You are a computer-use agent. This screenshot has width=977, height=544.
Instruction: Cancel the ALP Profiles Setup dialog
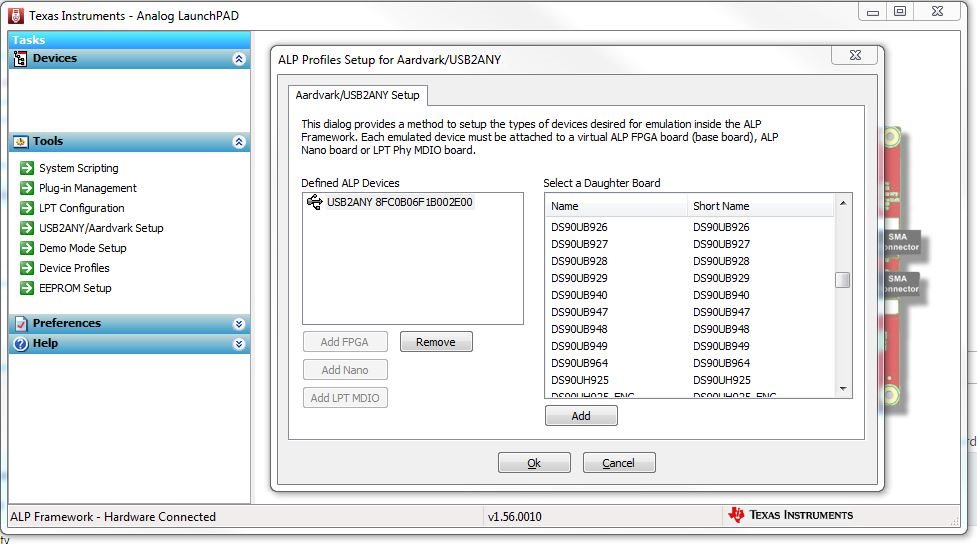click(x=619, y=463)
